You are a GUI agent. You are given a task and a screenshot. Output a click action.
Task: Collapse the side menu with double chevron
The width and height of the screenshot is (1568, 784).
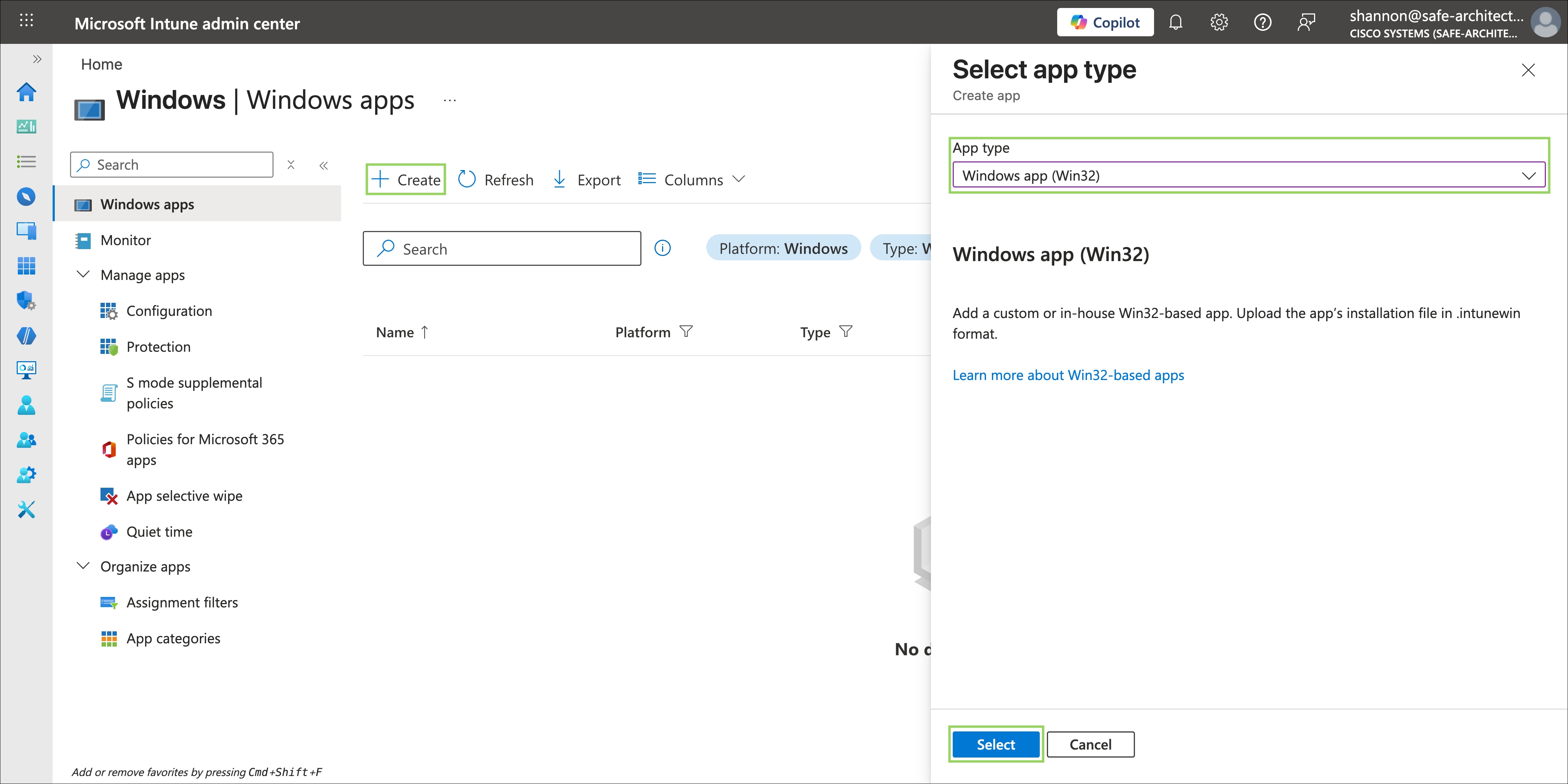(x=324, y=165)
